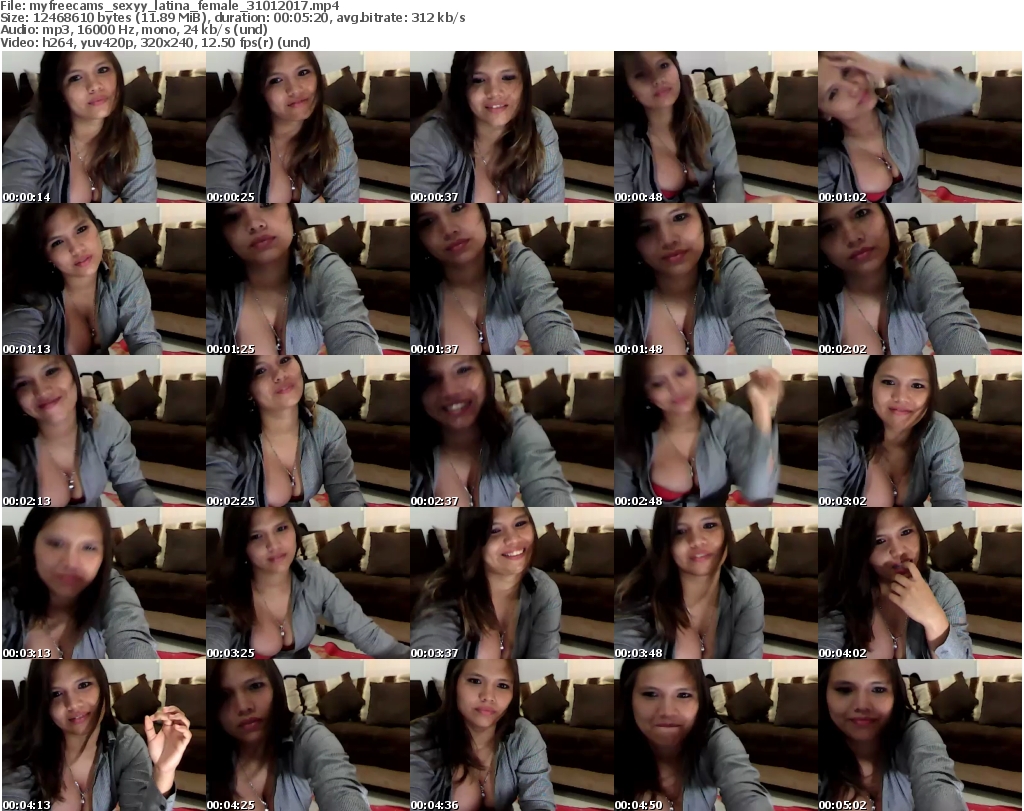Open the frame stamped 00:02:13

coord(104,431)
